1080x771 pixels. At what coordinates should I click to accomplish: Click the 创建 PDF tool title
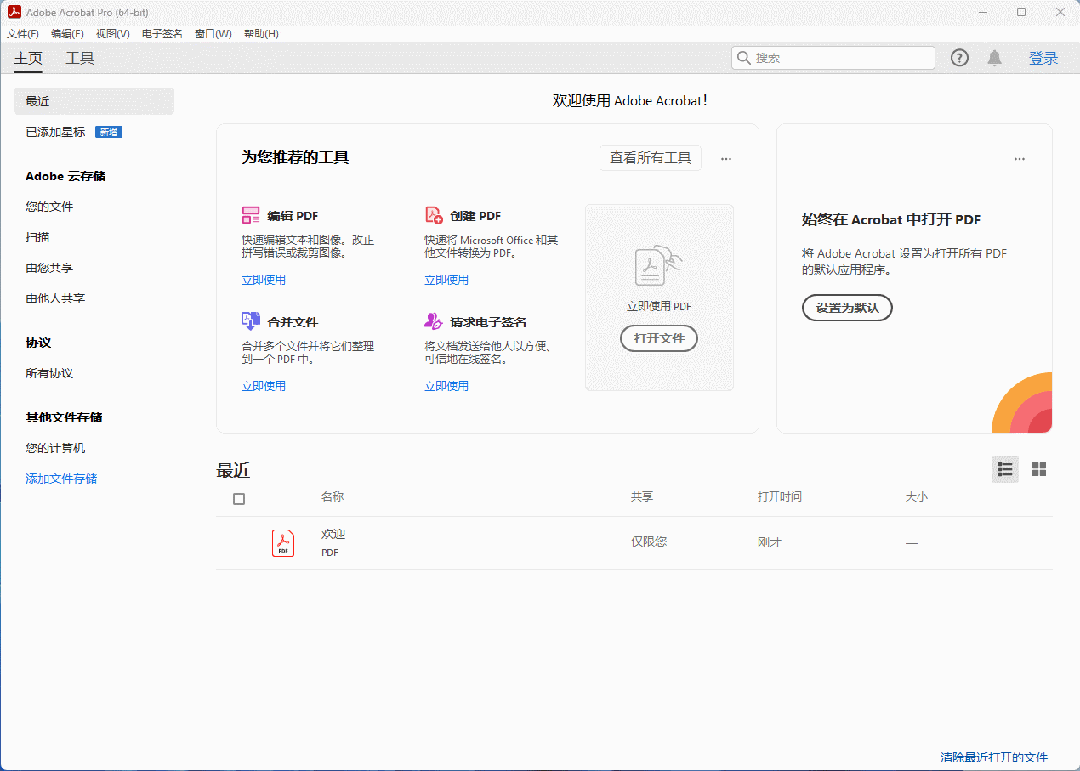coord(475,216)
